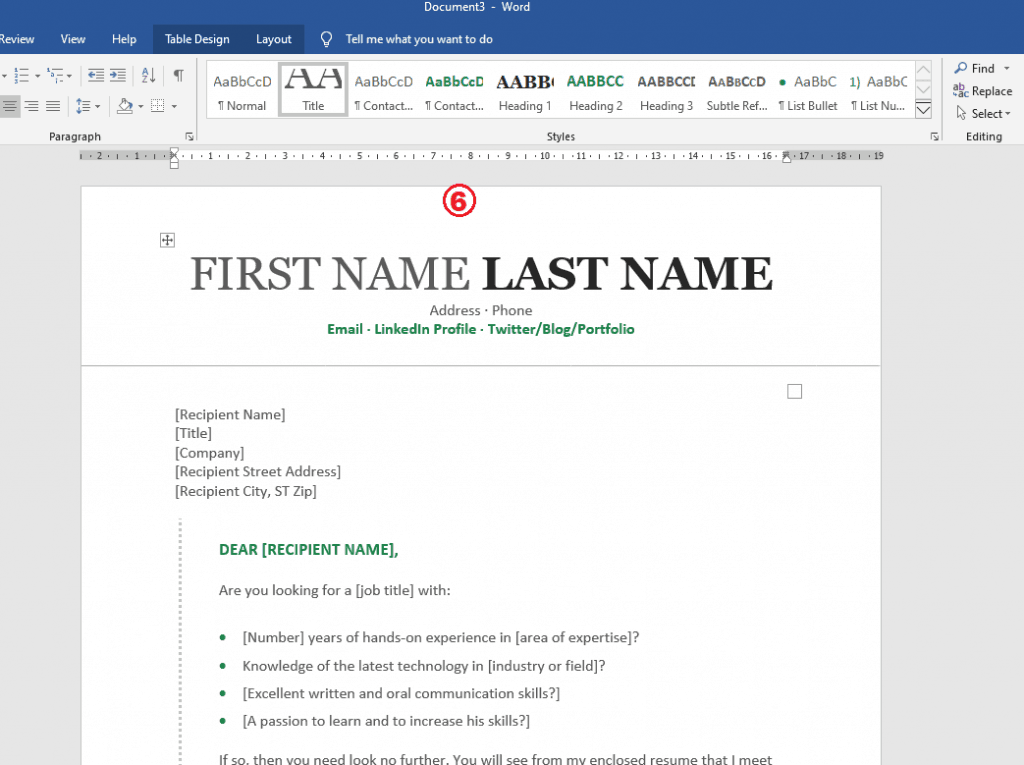Click the Multilevel list icon
This screenshot has width=1024, height=765.
click(55, 76)
